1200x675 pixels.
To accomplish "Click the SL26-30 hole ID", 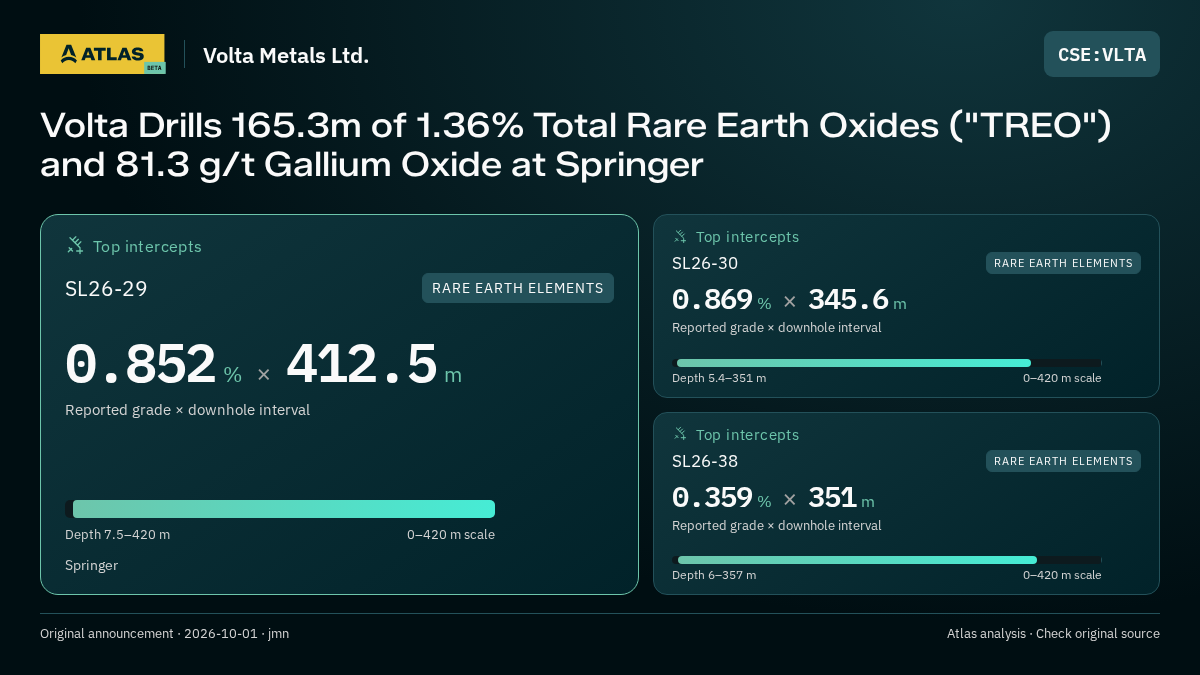I will [705, 263].
